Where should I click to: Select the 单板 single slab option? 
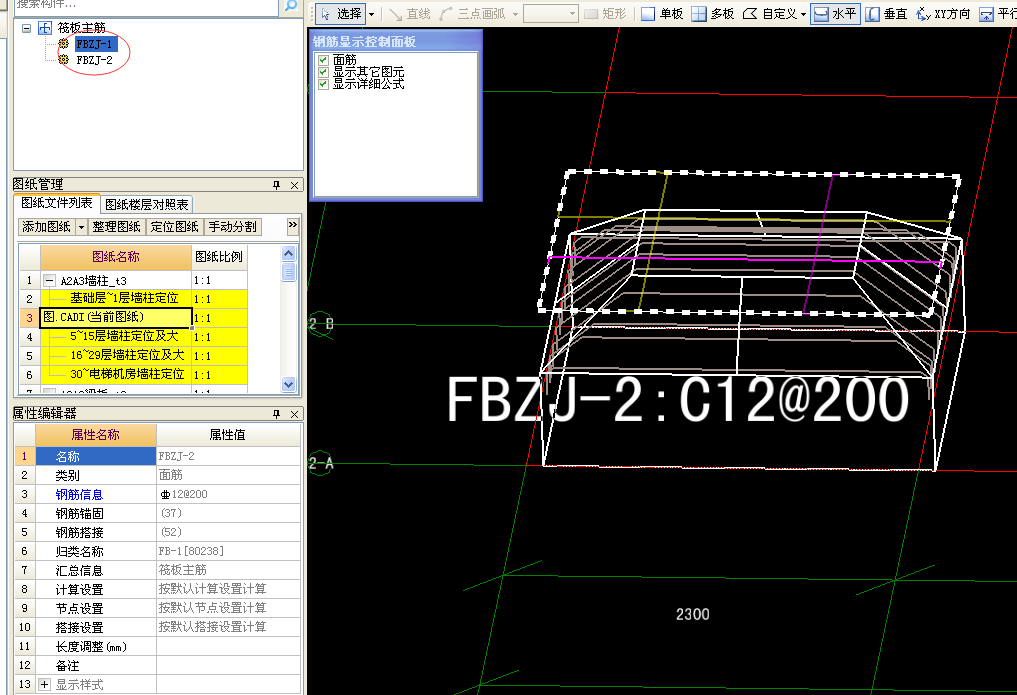pyautogui.click(x=662, y=14)
